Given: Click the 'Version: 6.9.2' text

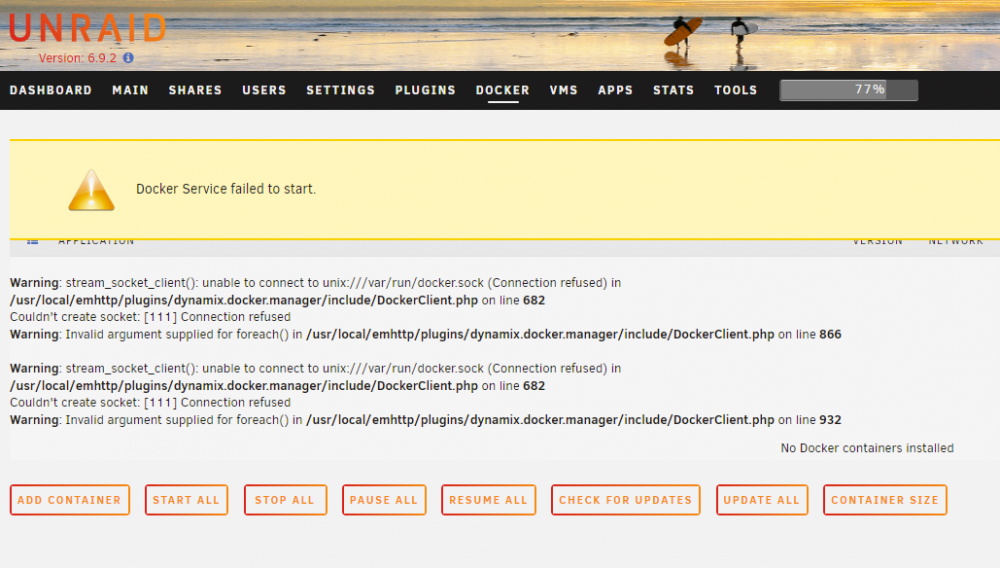Looking at the screenshot, I should pyautogui.click(x=78, y=58).
